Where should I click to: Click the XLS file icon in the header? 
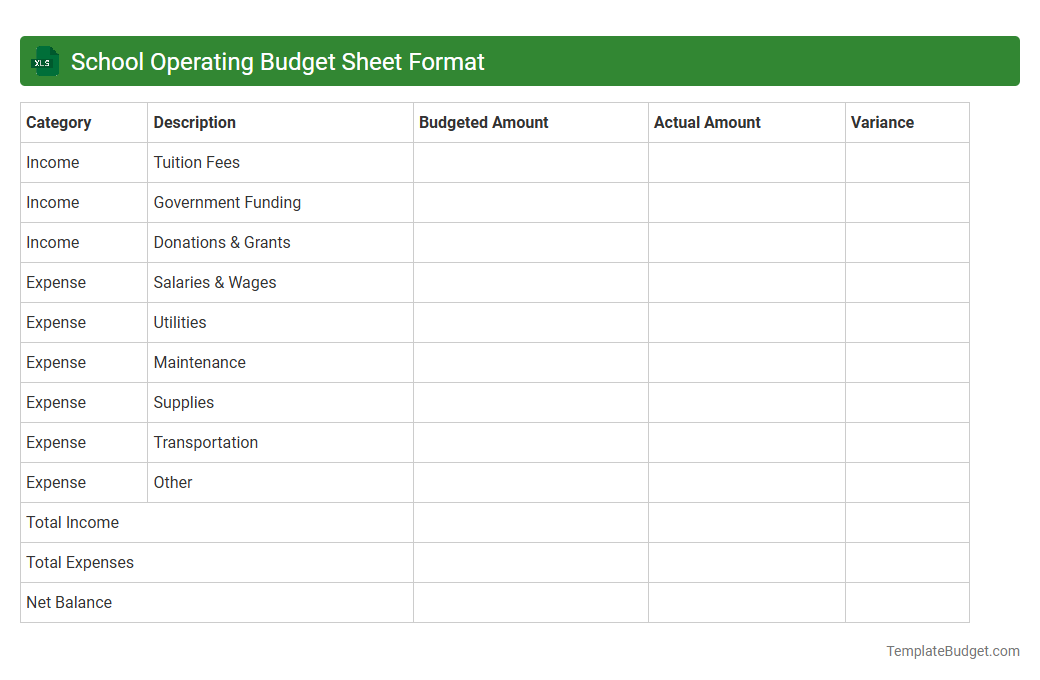[x=44, y=61]
